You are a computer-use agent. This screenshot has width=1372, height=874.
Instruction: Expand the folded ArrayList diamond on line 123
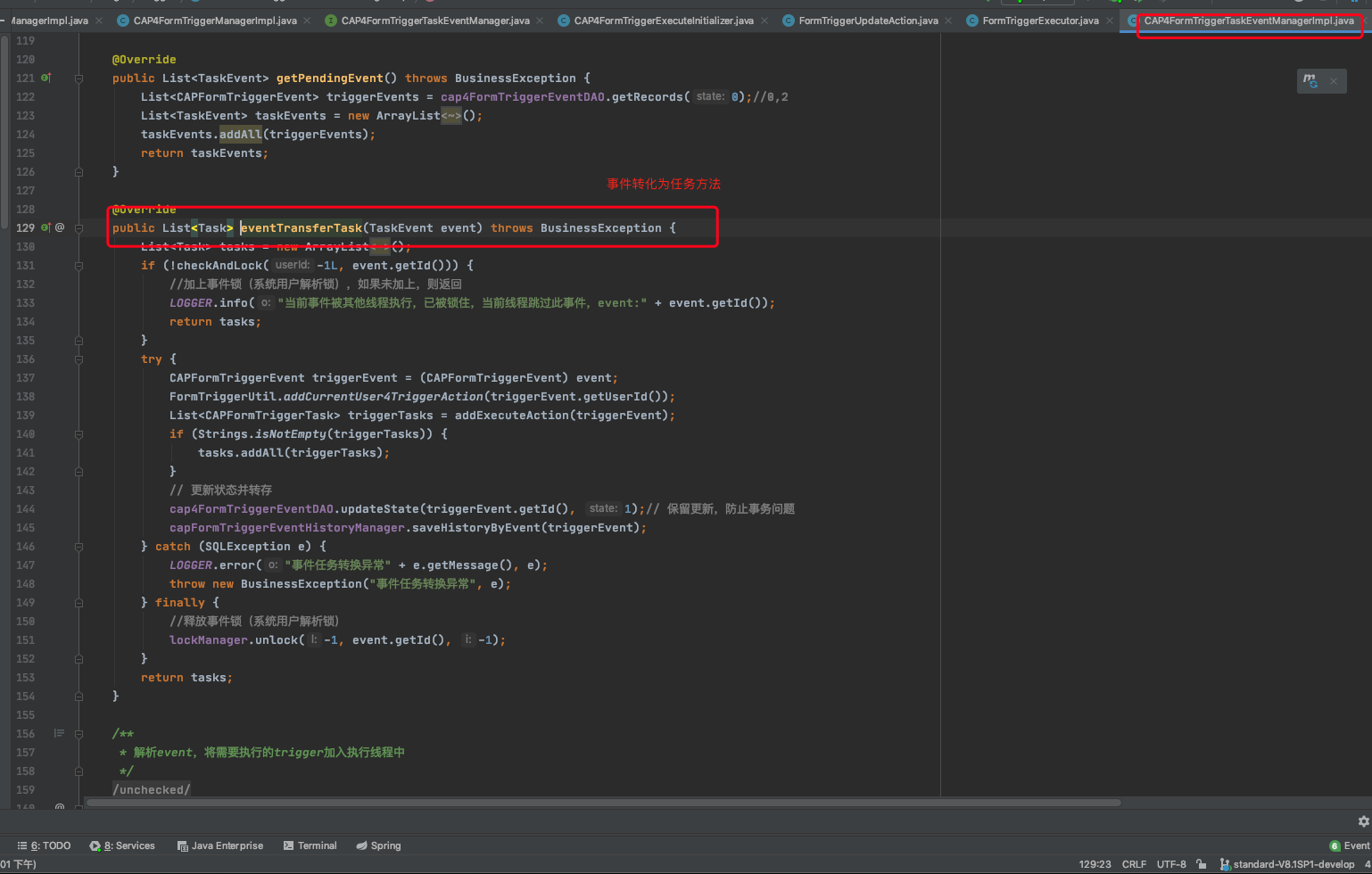pos(450,116)
